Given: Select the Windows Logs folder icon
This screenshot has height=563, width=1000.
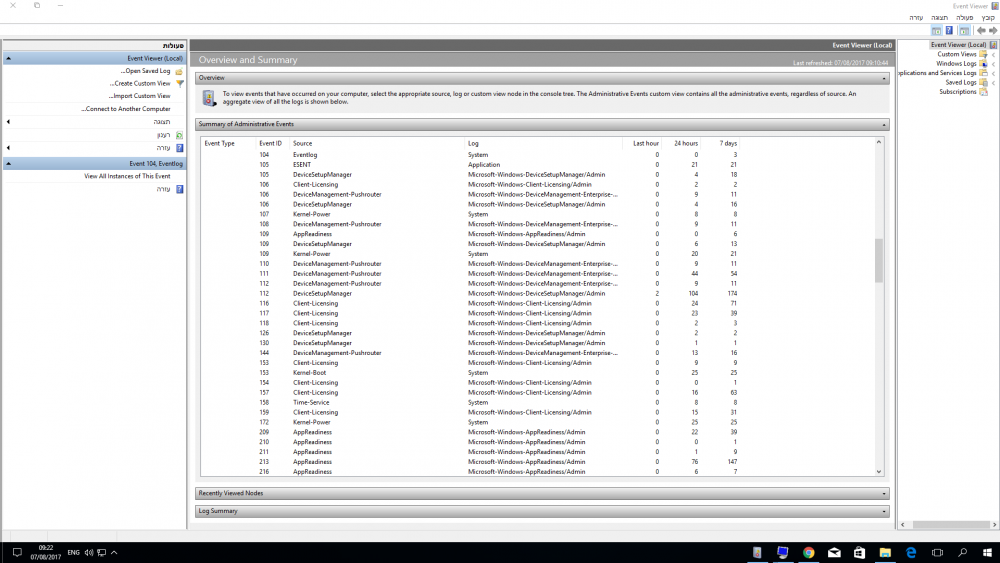Looking at the screenshot, I should pyautogui.click(x=983, y=64).
